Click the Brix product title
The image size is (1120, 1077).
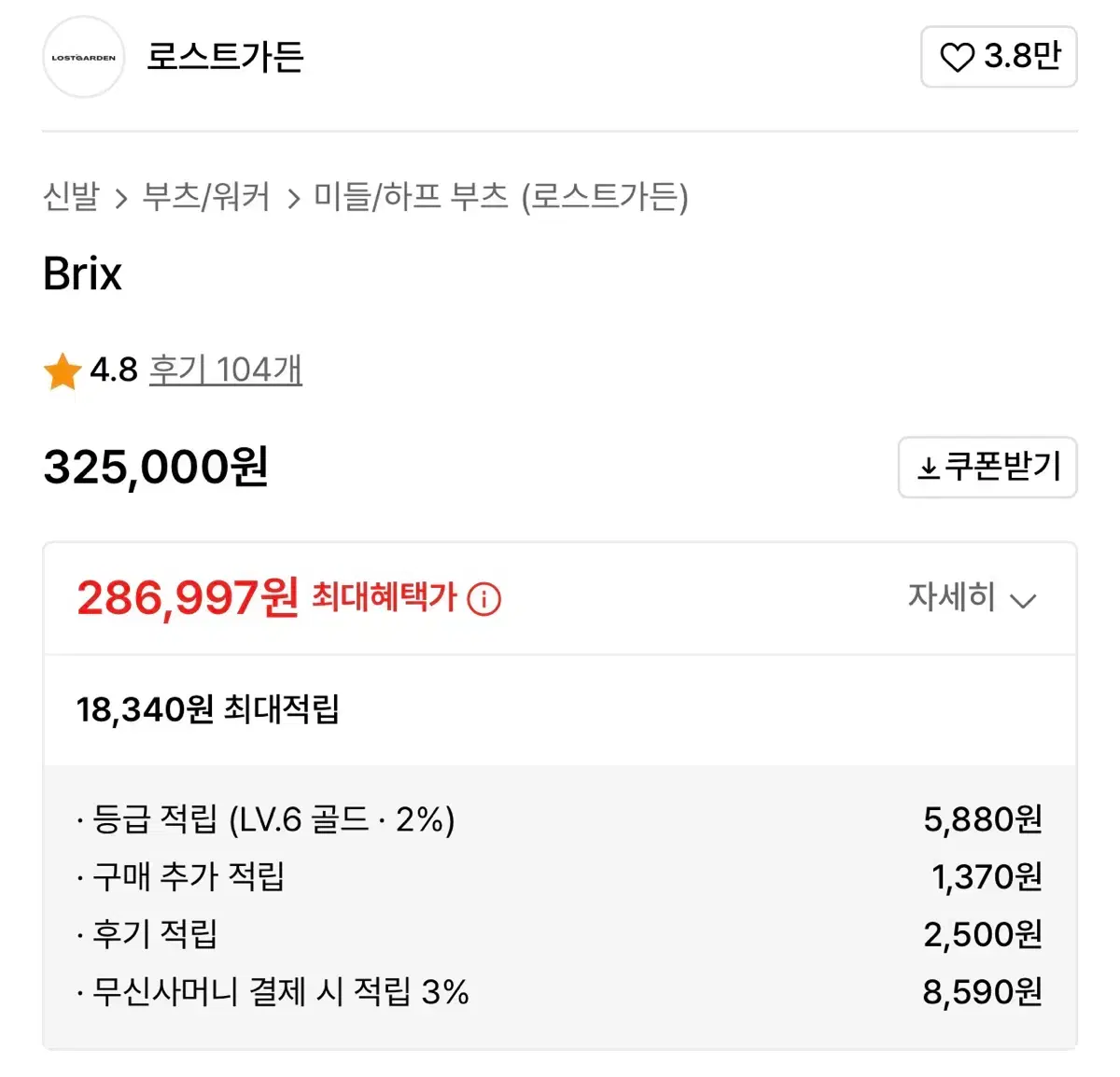click(83, 274)
